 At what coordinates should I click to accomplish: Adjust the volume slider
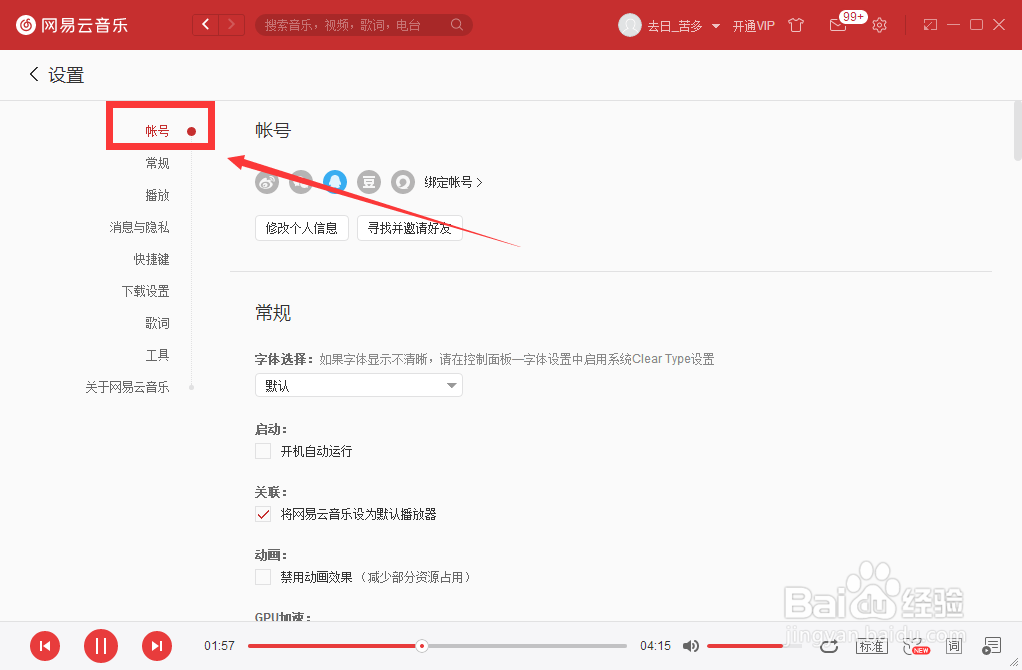pyautogui.click(x=755, y=646)
